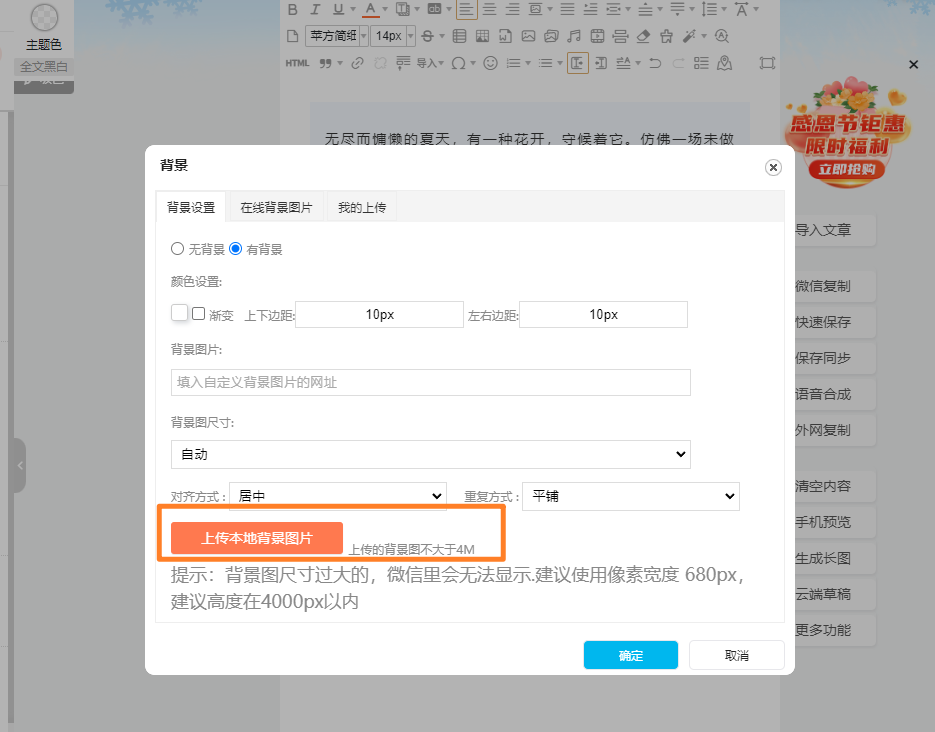Click the map location icon

725,63
